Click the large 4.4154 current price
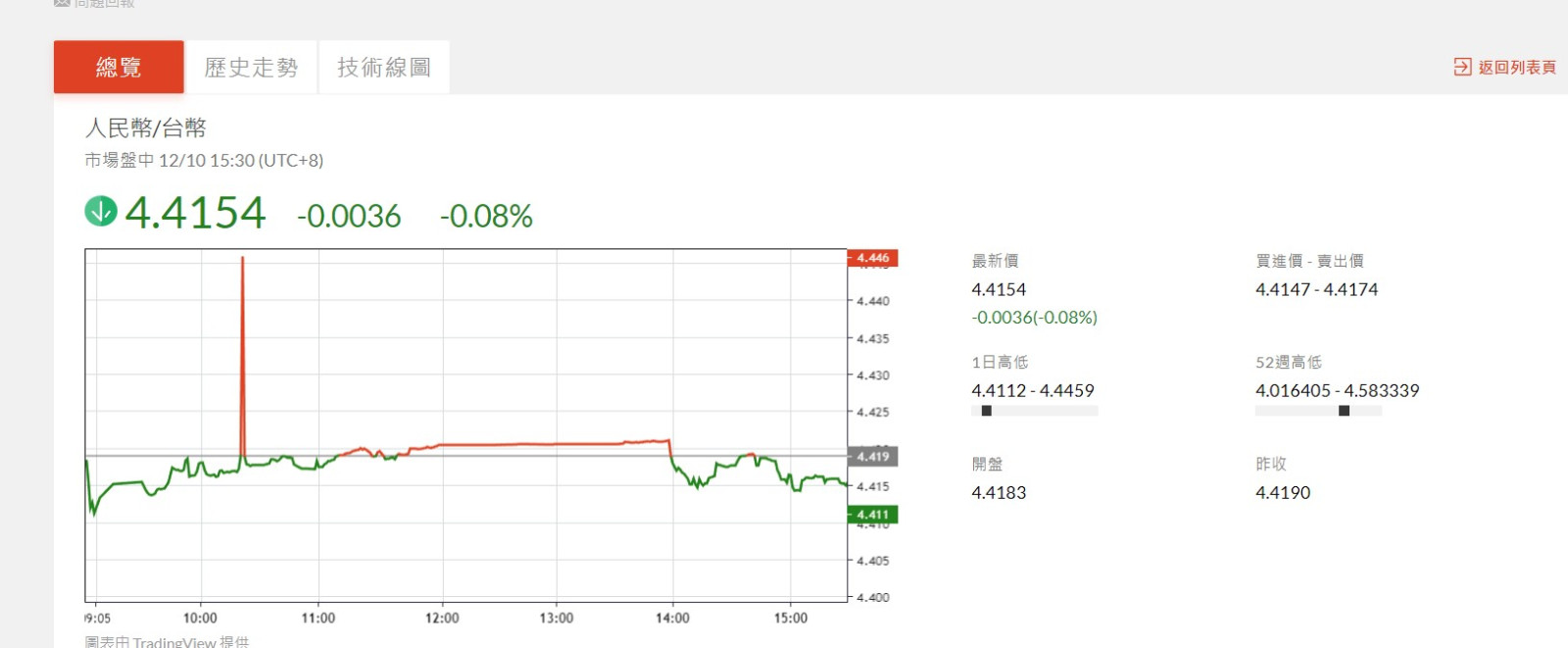 click(x=195, y=213)
